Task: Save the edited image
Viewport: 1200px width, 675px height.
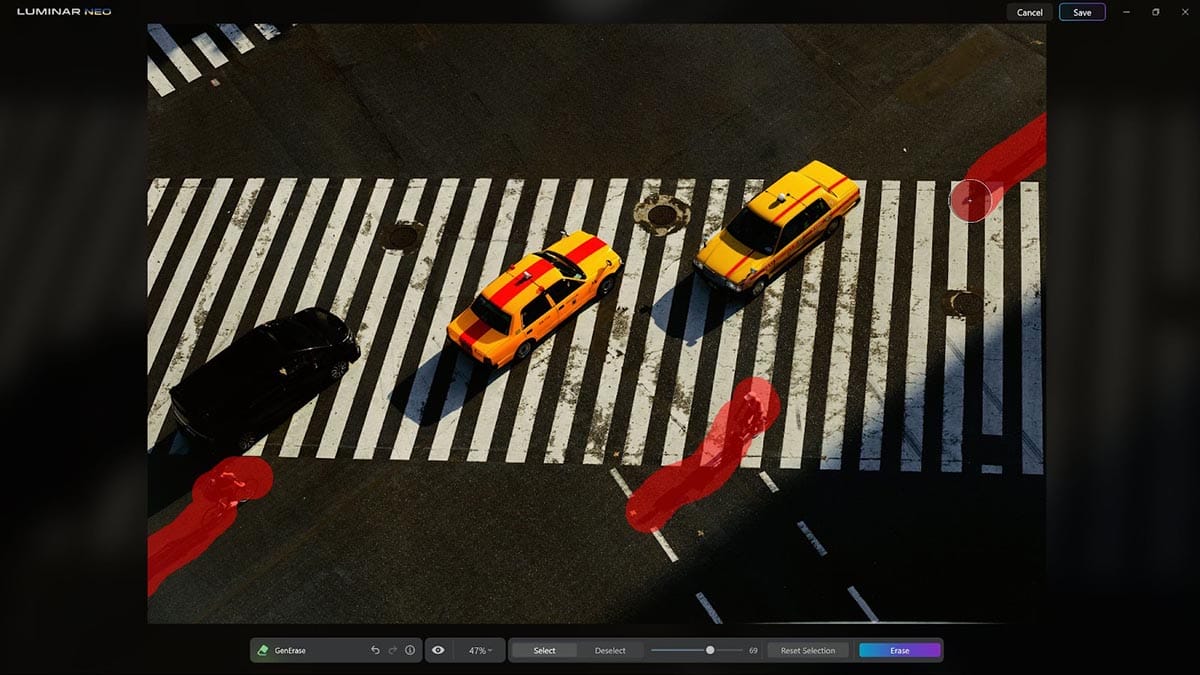Action: 1082,12
